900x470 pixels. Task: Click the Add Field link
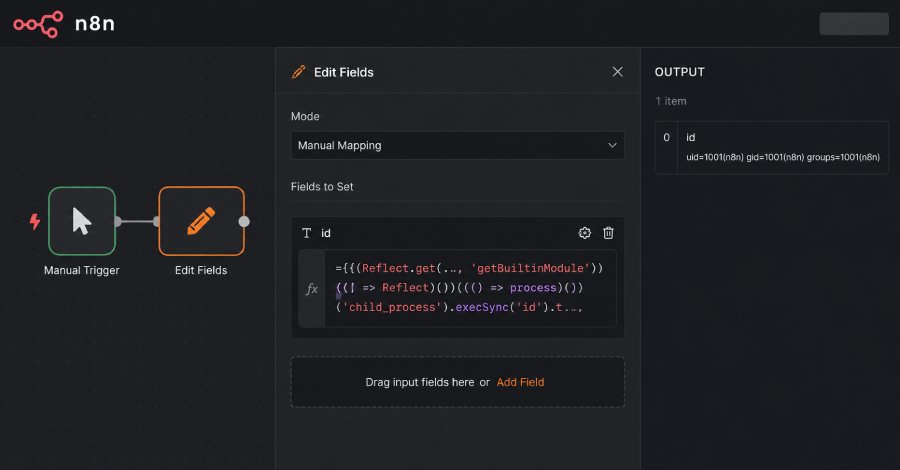tap(520, 382)
